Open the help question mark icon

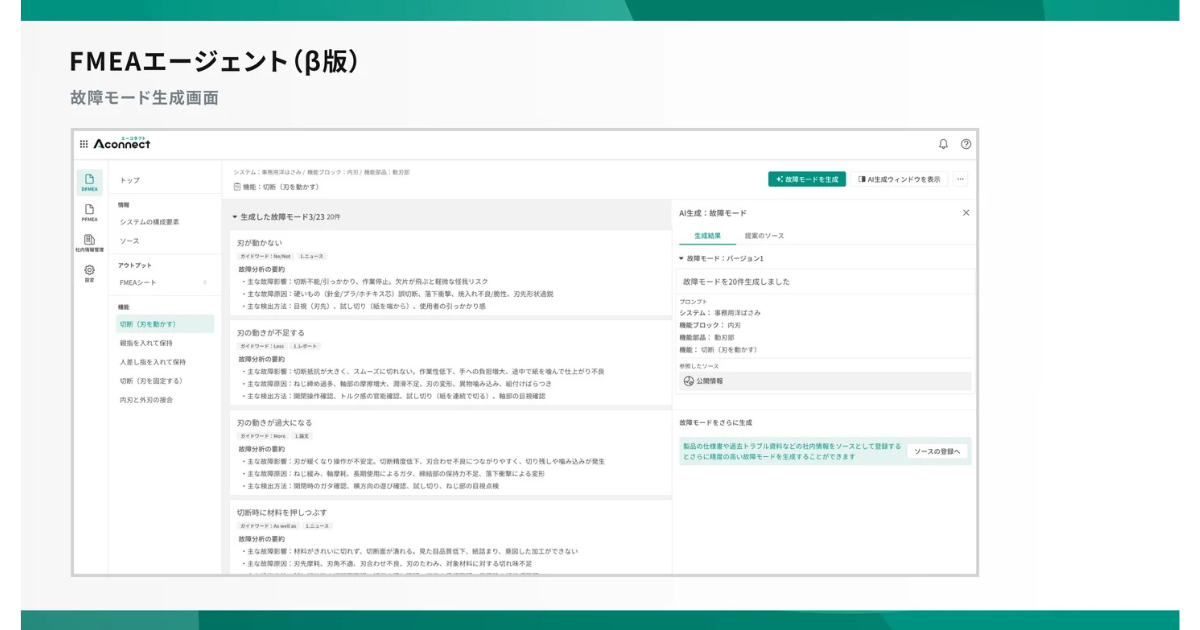pyautogui.click(x=966, y=144)
